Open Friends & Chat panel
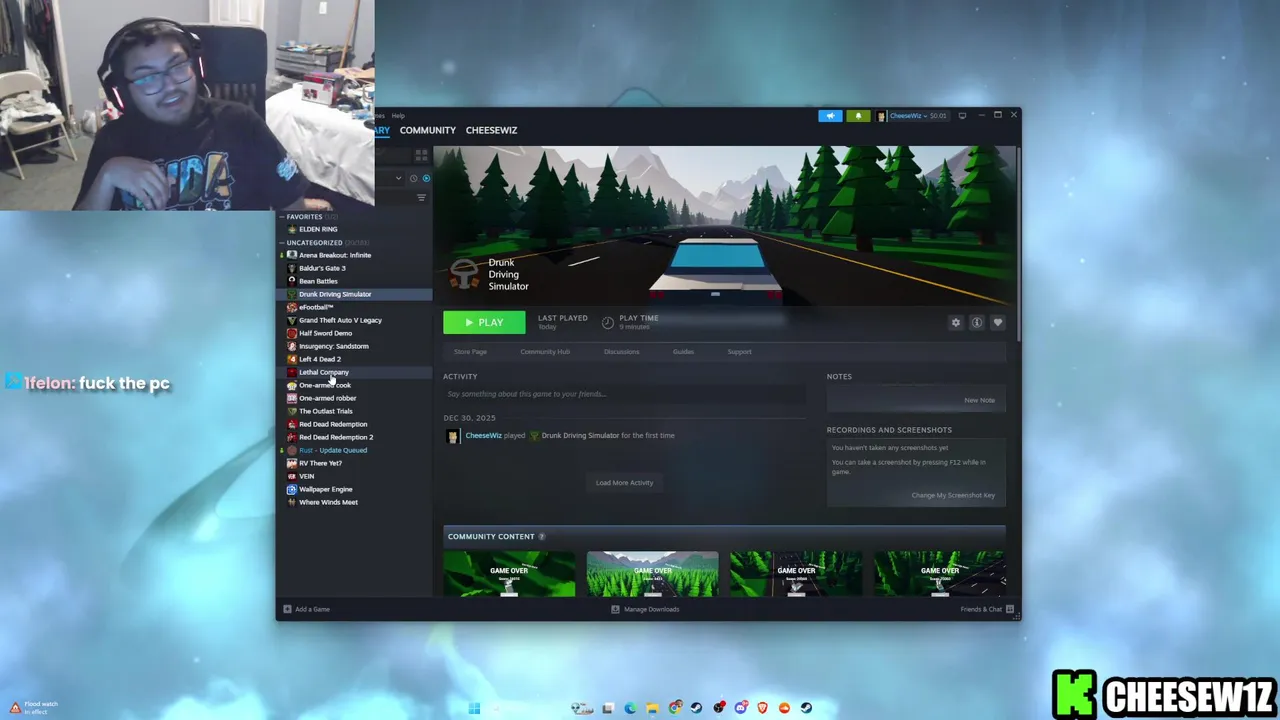Screen dimensions: 1280x720 pyautogui.click(x=987, y=609)
